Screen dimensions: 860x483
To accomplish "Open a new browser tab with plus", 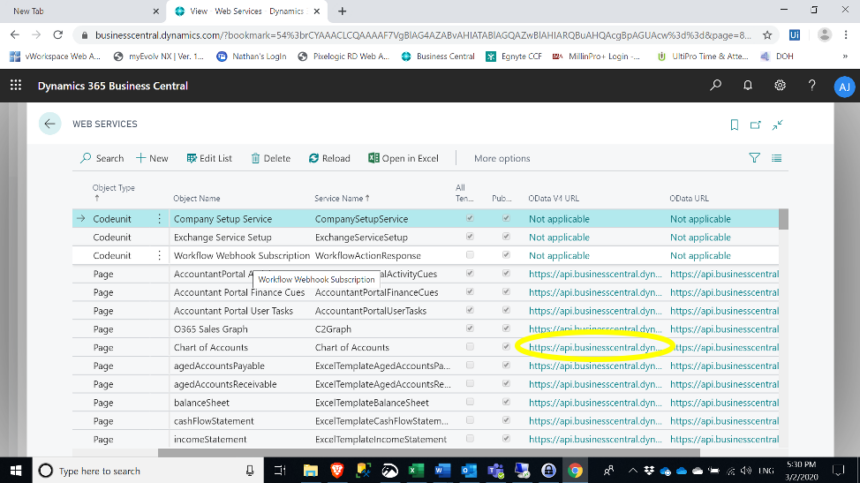I will point(342,11).
